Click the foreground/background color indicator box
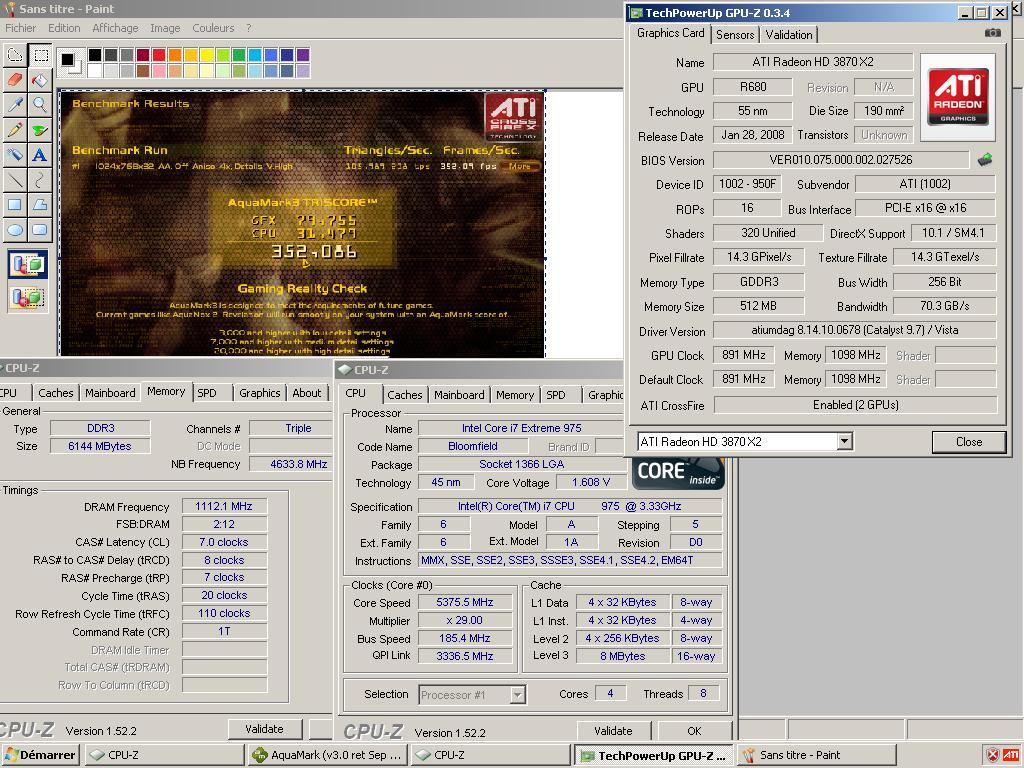This screenshot has height=768, width=1024. pyautogui.click(x=71, y=63)
